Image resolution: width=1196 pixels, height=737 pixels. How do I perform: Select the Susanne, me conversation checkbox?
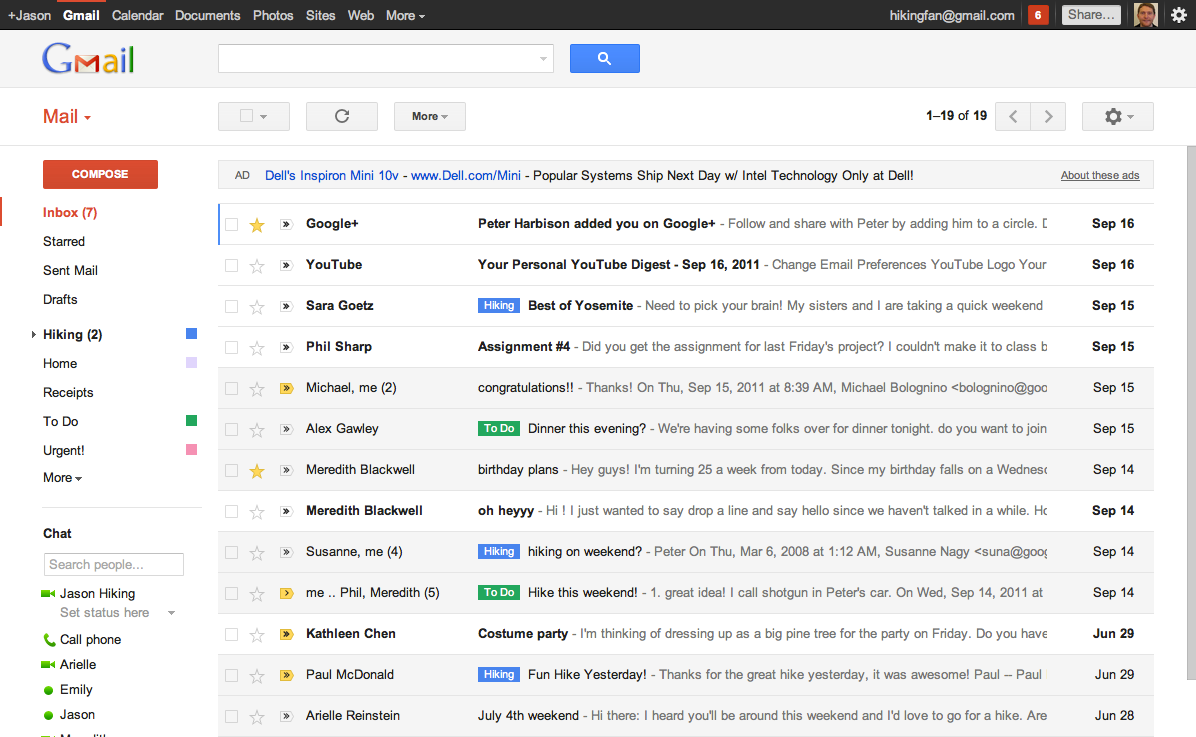[x=231, y=552]
